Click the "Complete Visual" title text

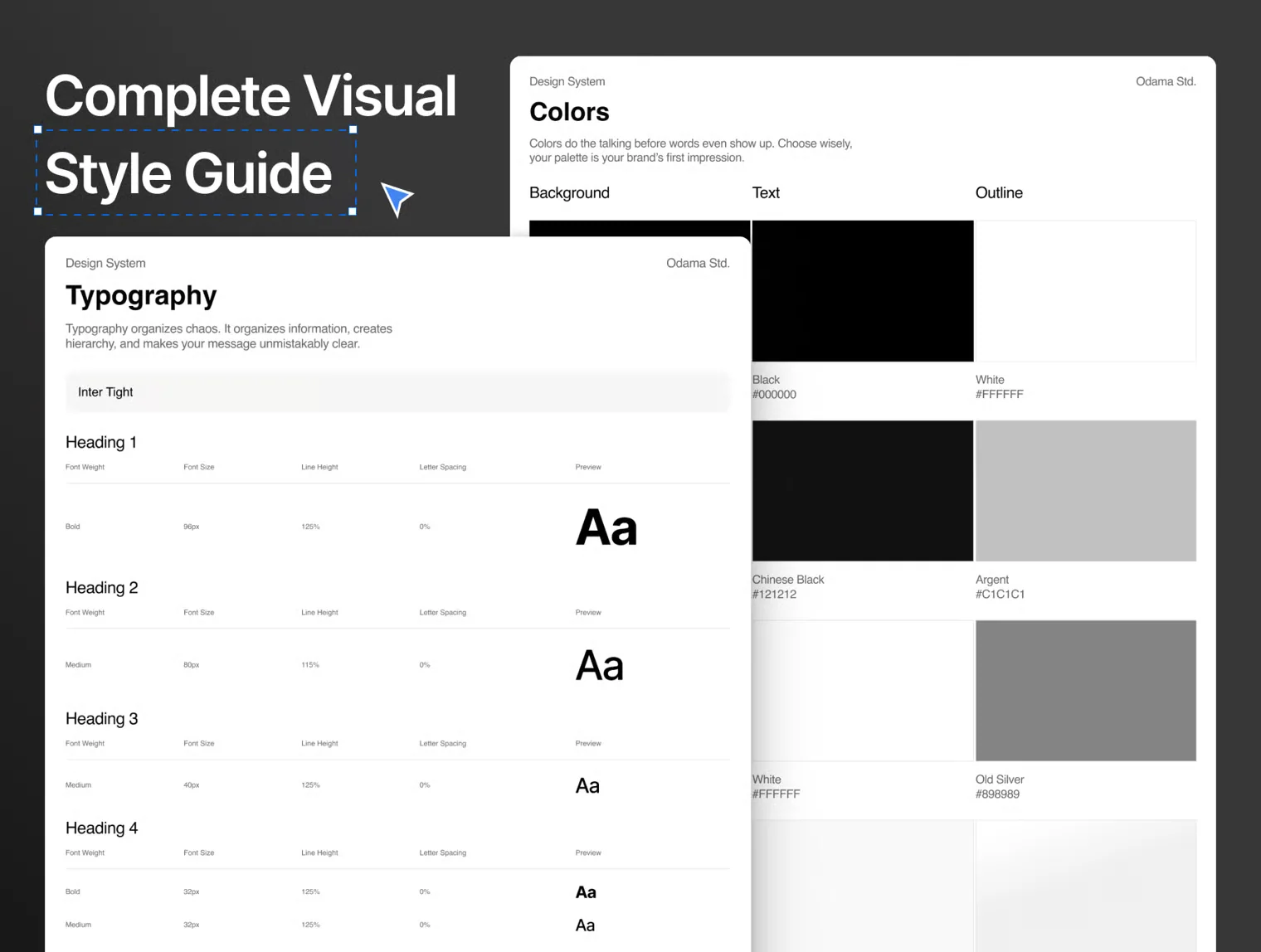251,95
